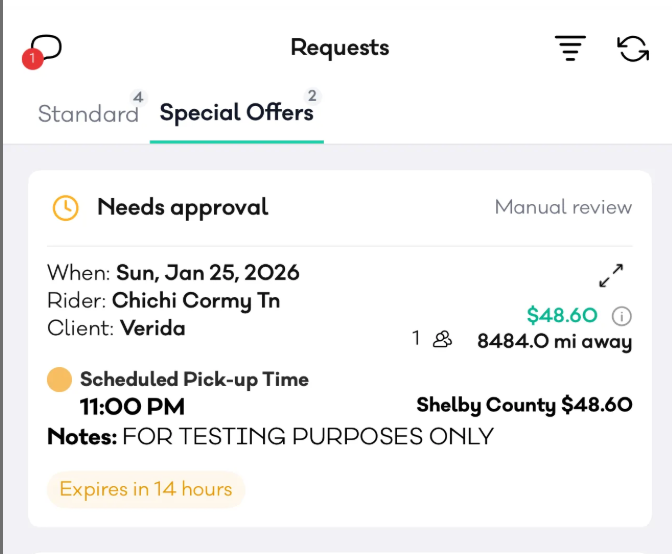The width and height of the screenshot is (672, 554).
Task: Expand the trip card details
Action: coord(612,275)
